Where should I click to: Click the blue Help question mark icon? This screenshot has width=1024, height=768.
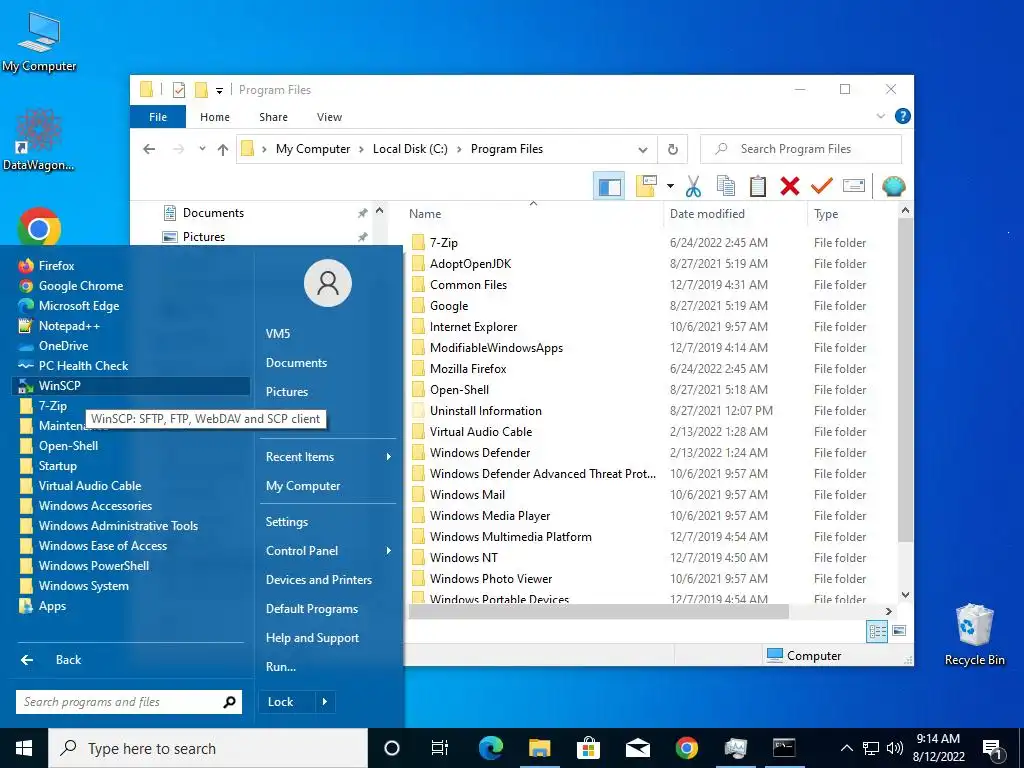click(x=903, y=116)
